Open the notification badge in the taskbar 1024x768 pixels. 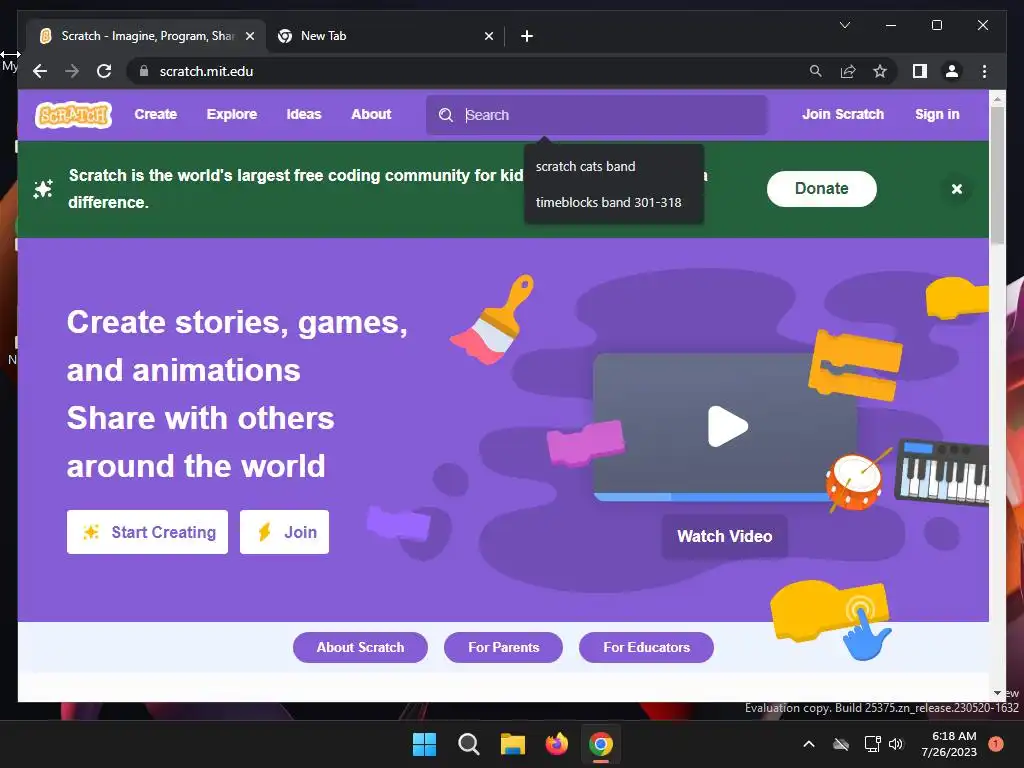point(996,744)
